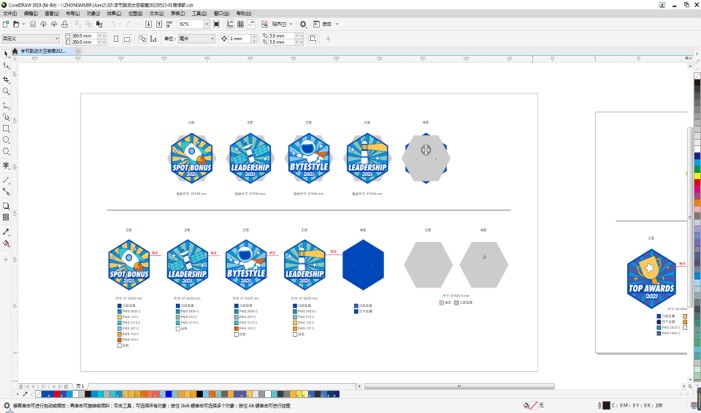
Task: Select the Pick tool in the toolbox
Action: click(6, 54)
